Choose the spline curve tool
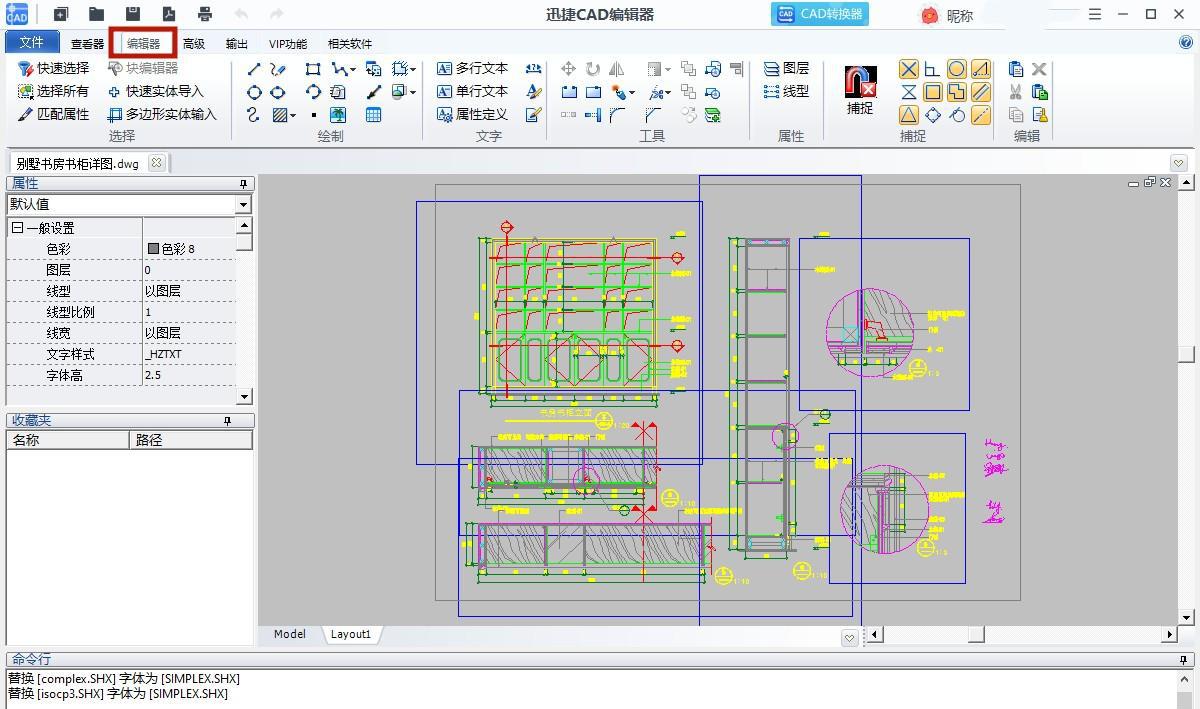This screenshot has height=709, width=1200. click(x=254, y=115)
